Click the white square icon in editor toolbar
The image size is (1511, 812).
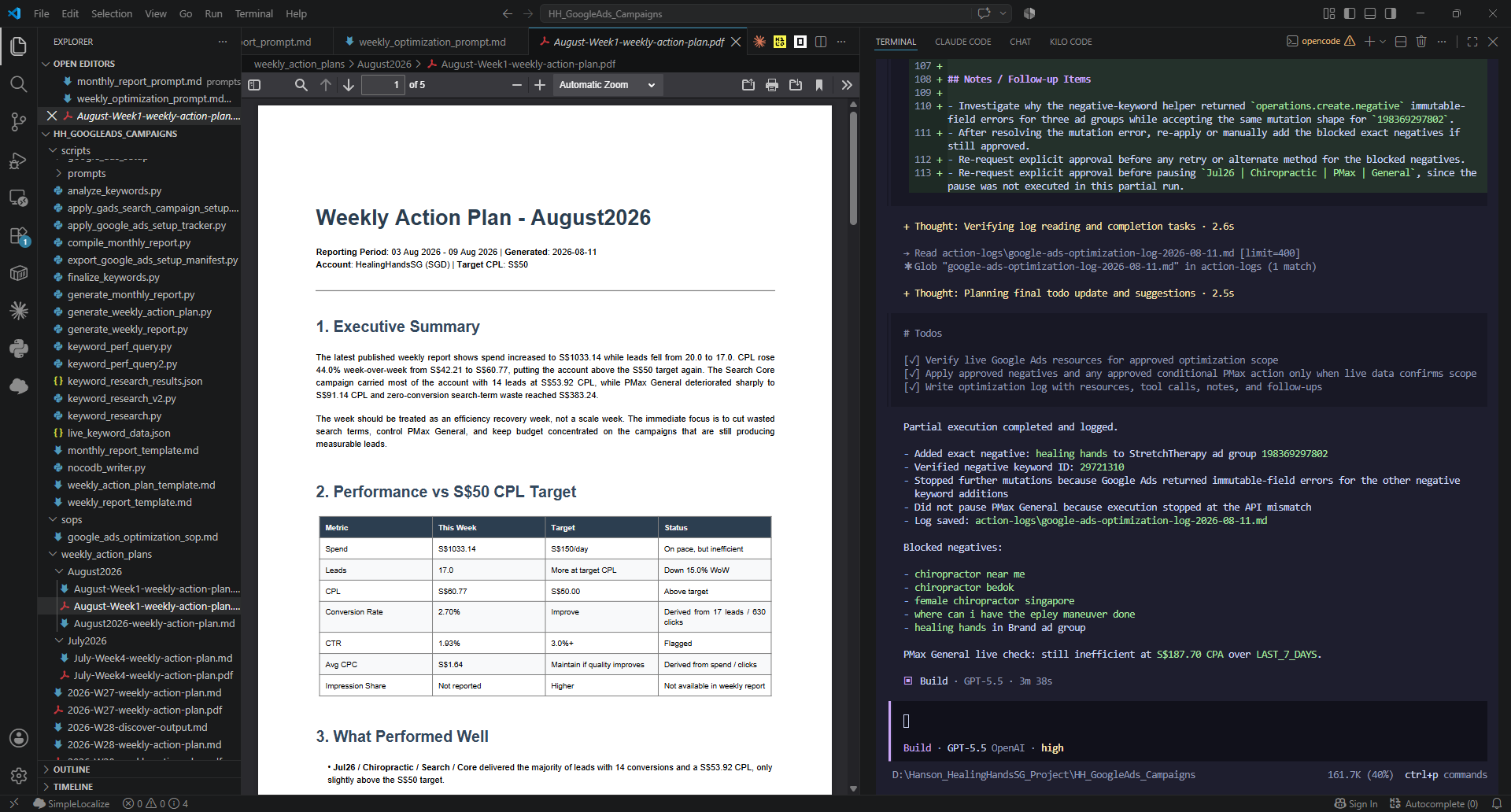click(800, 42)
